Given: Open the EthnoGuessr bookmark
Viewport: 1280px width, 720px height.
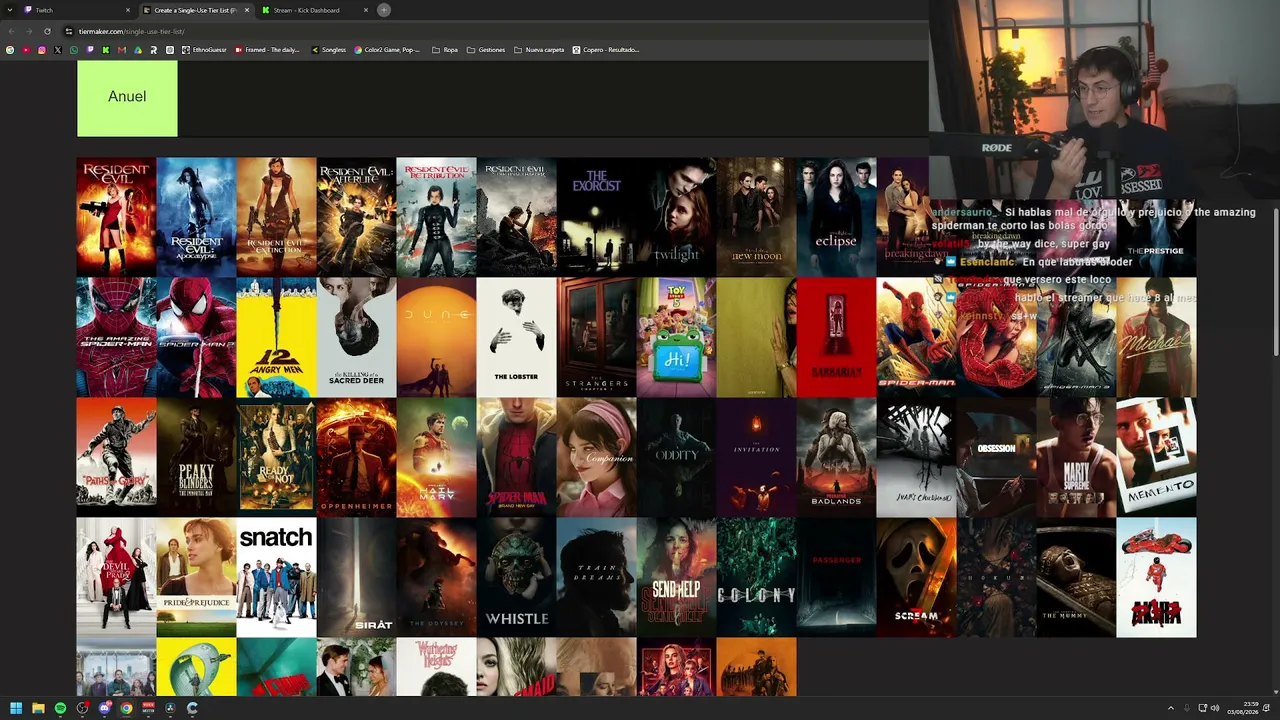Looking at the screenshot, I should pyautogui.click(x=204, y=50).
